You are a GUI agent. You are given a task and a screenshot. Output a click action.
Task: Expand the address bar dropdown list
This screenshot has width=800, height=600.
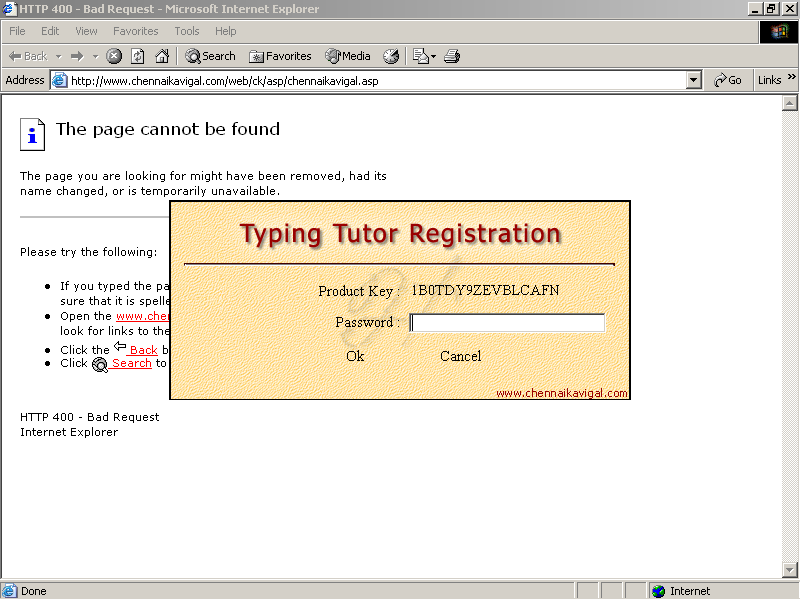693,81
